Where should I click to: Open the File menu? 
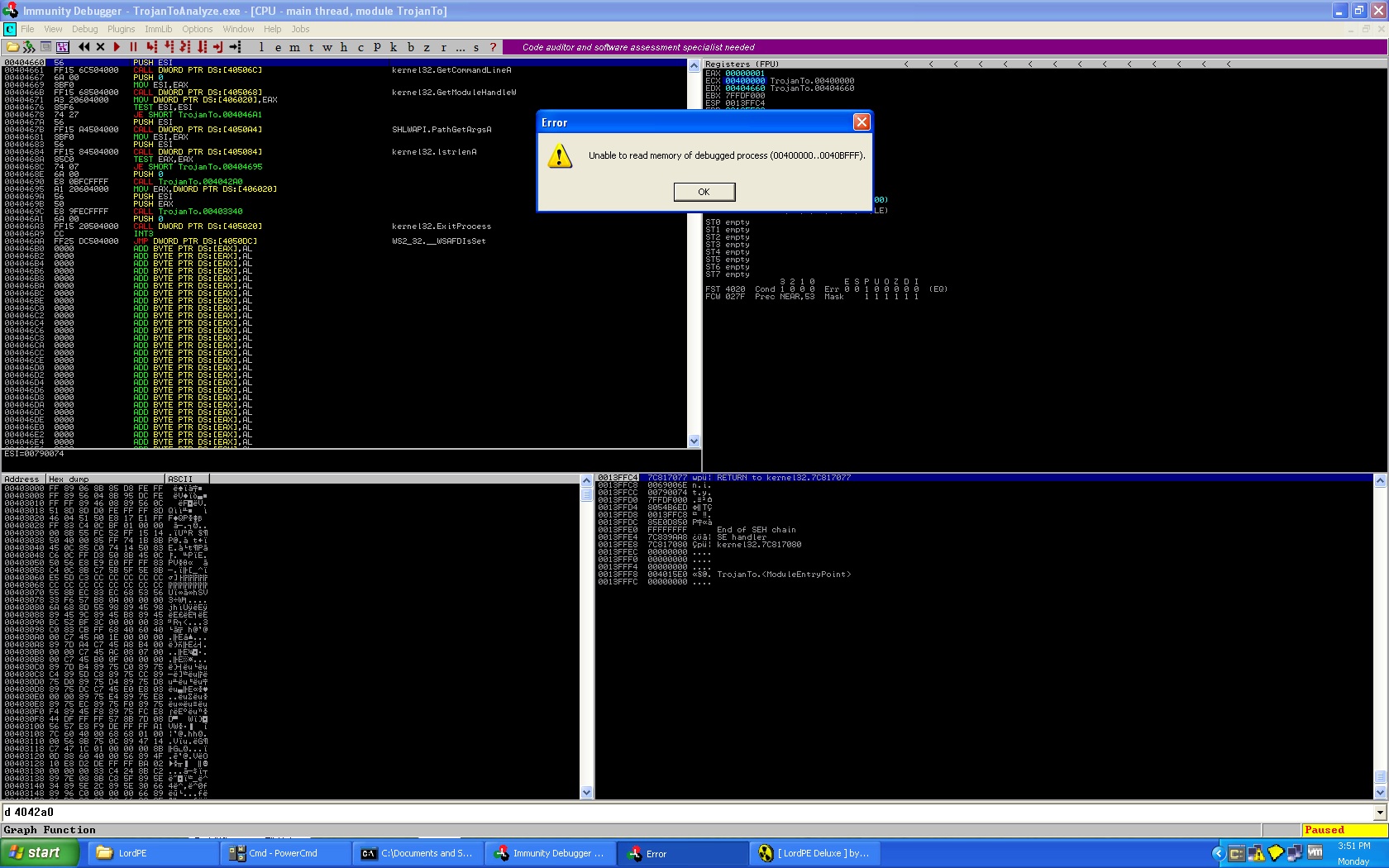coord(28,29)
